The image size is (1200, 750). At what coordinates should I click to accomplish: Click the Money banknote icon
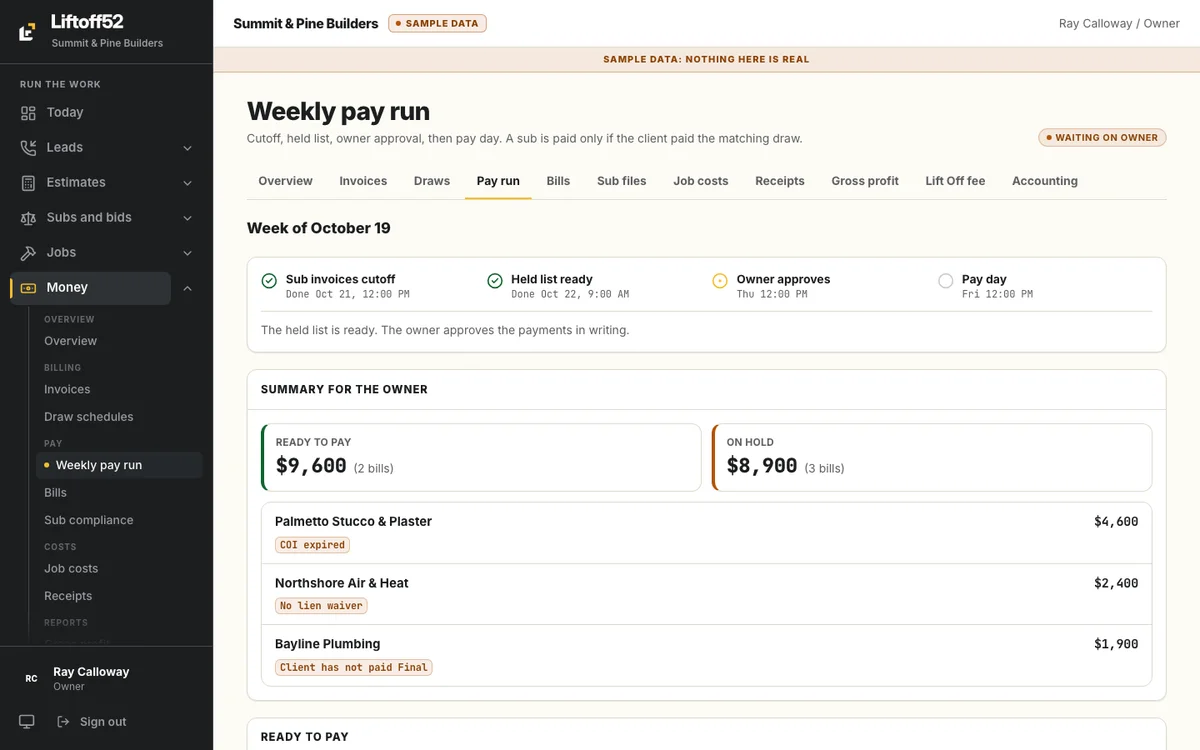(28, 288)
